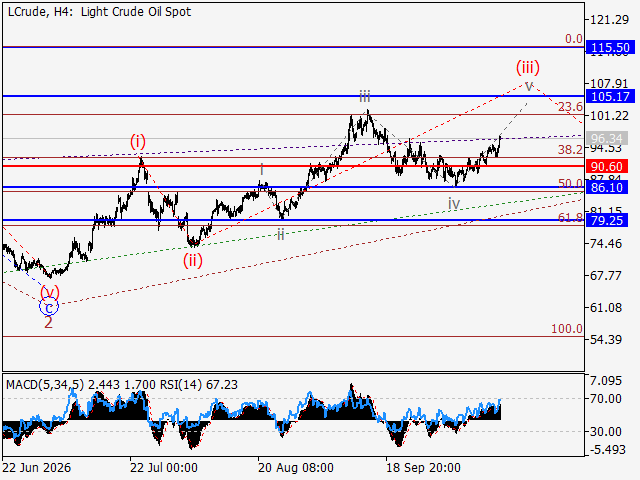Click the Fibonacci 0.0 level label
This screenshot has height=480, width=640.
click(x=574, y=39)
